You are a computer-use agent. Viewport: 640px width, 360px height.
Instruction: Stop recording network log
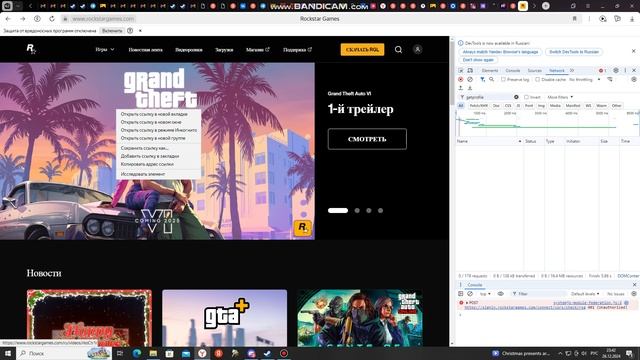(461, 80)
